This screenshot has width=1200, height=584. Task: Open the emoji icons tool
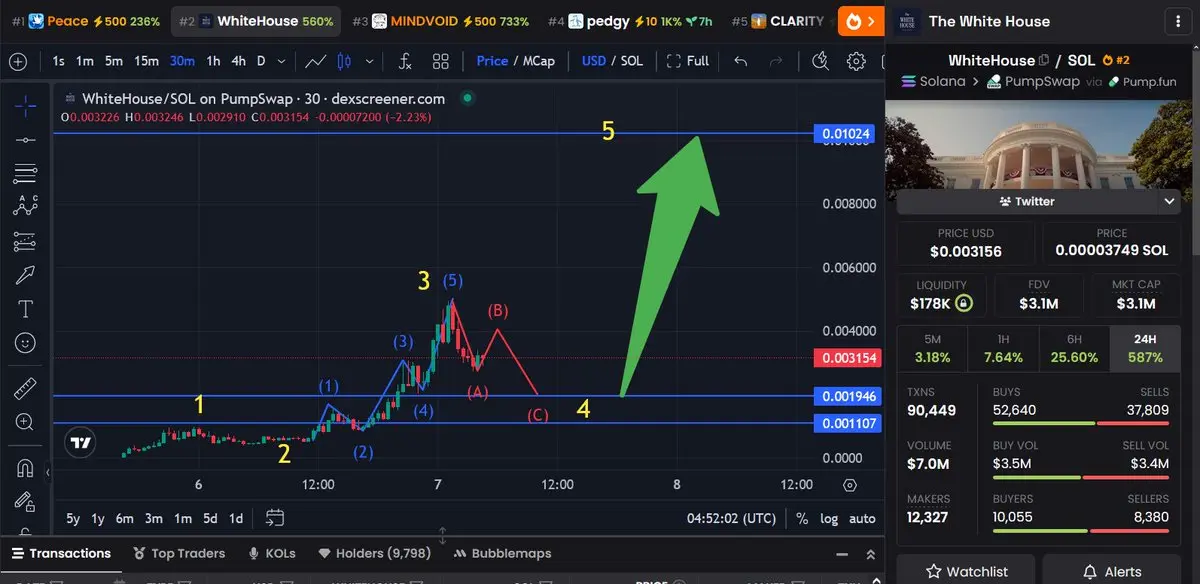coord(26,342)
